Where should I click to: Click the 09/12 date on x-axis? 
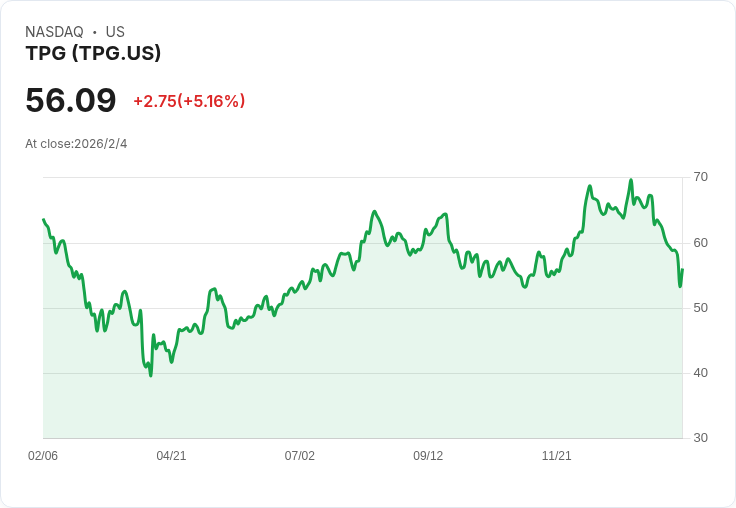[x=428, y=456]
